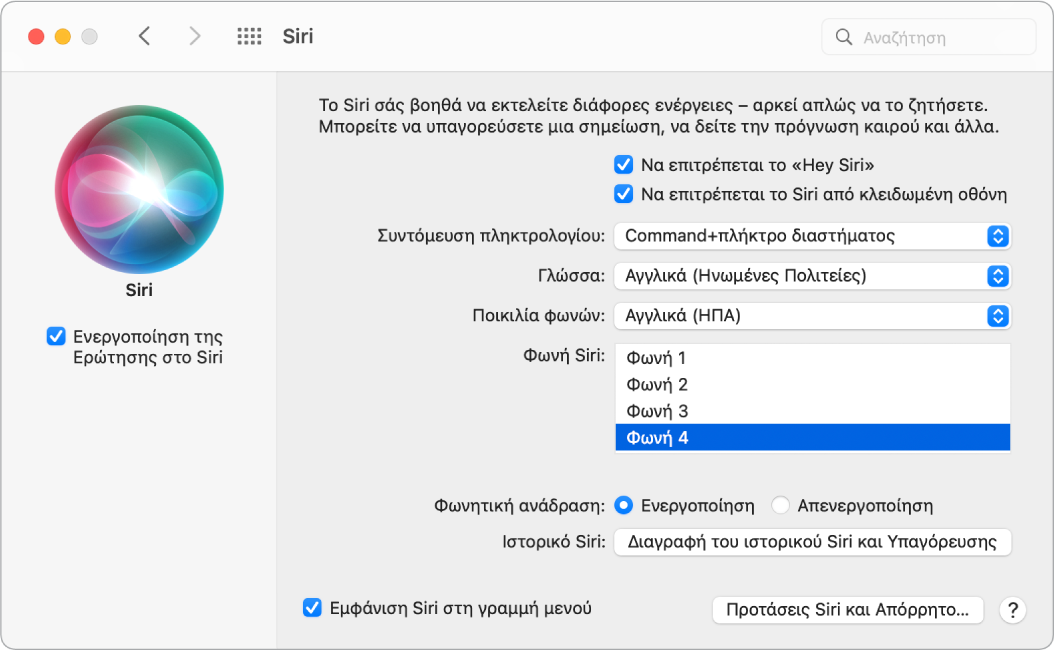This screenshot has height=652, width=1056.
Task: Uncheck Ενεργοποίηση της Ερώτησης στο Siri
Action: point(55,337)
